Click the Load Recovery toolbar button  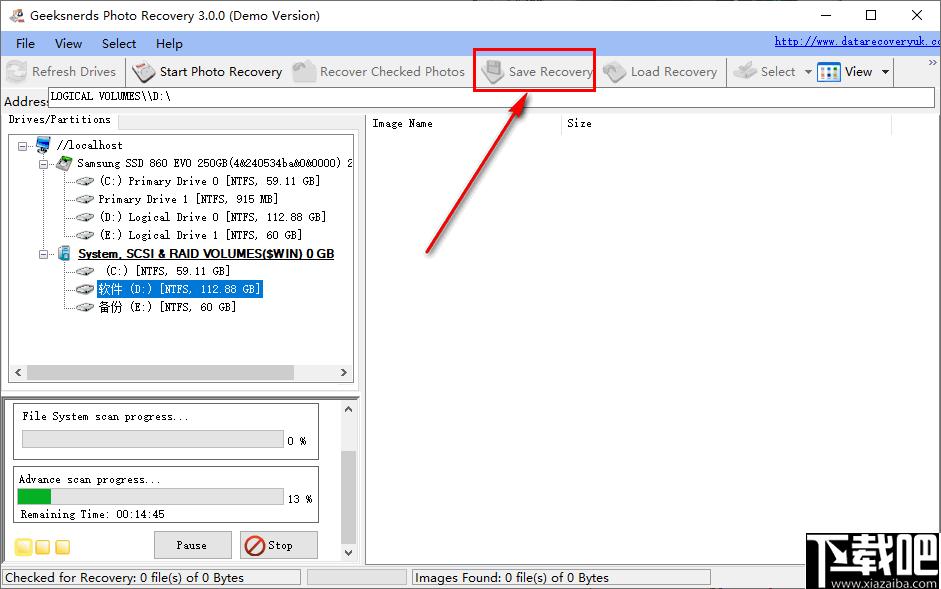click(660, 71)
